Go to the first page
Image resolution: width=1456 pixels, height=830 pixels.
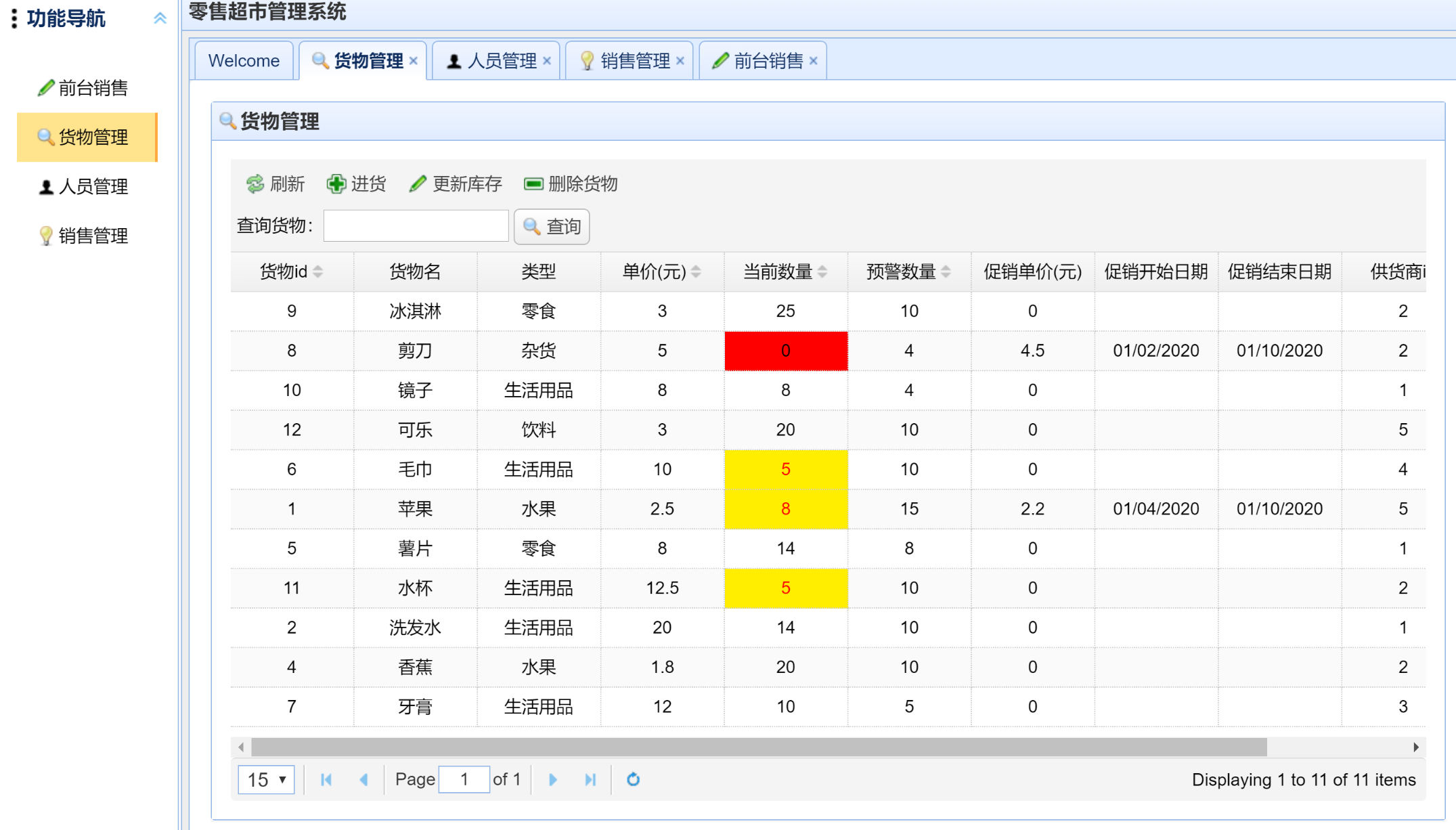(x=326, y=780)
